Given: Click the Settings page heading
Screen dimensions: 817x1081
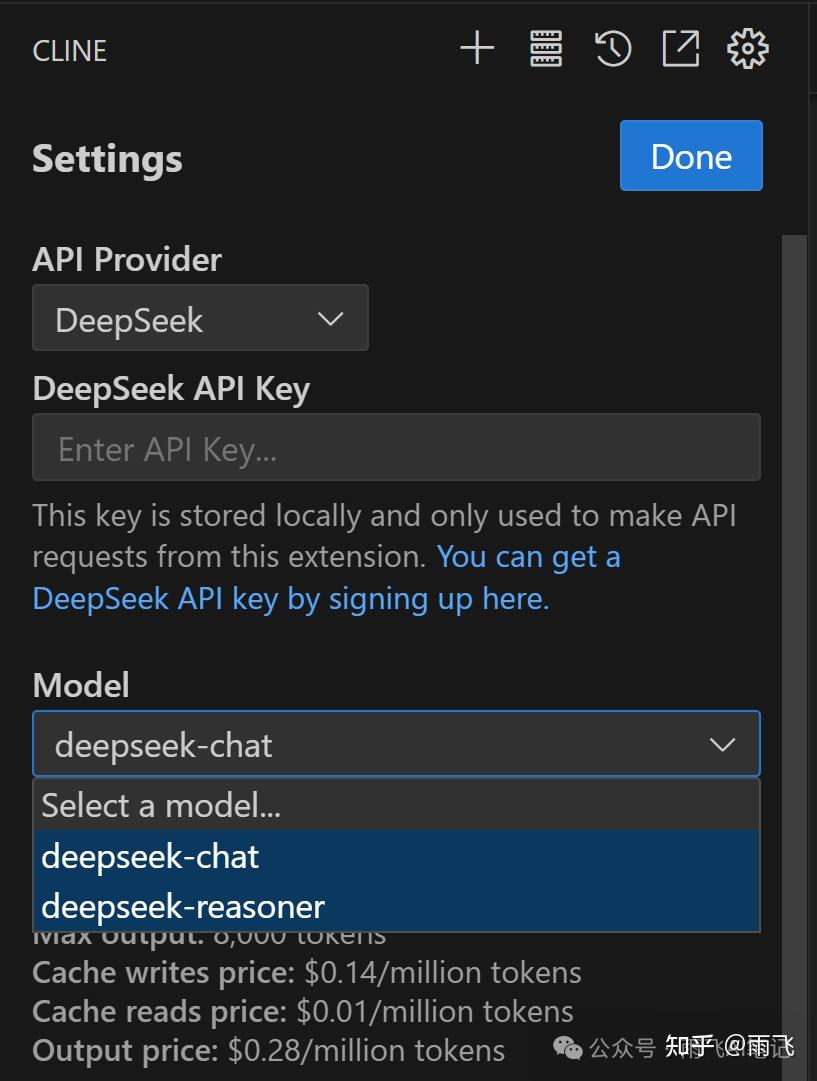Looking at the screenshot, I should [106, 157].
